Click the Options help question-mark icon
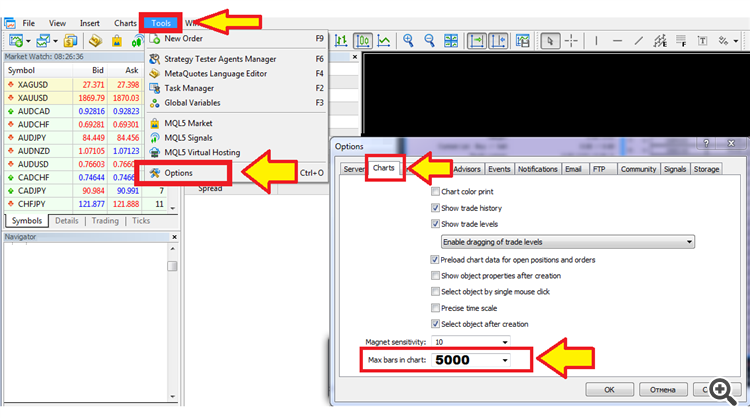This screenshot has height=418, width=750. click(x=706, y=143)
